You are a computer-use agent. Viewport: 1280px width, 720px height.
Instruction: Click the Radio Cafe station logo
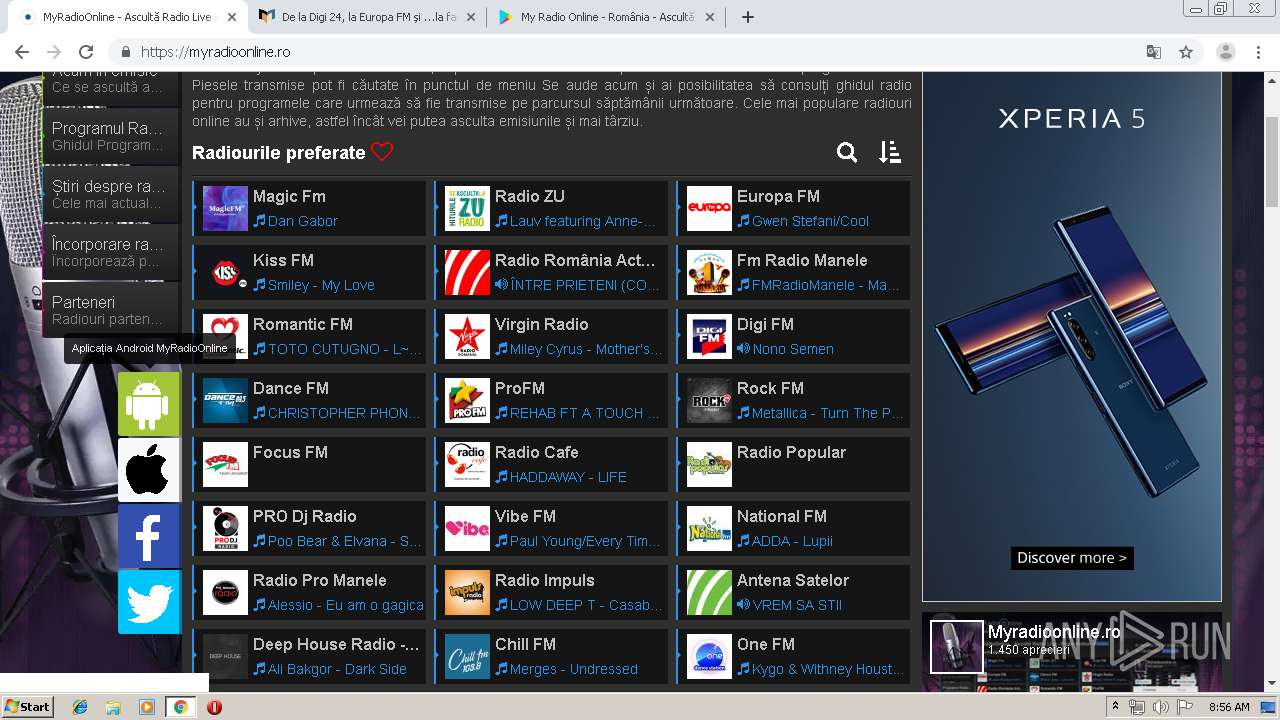click(x=467, y=464)
